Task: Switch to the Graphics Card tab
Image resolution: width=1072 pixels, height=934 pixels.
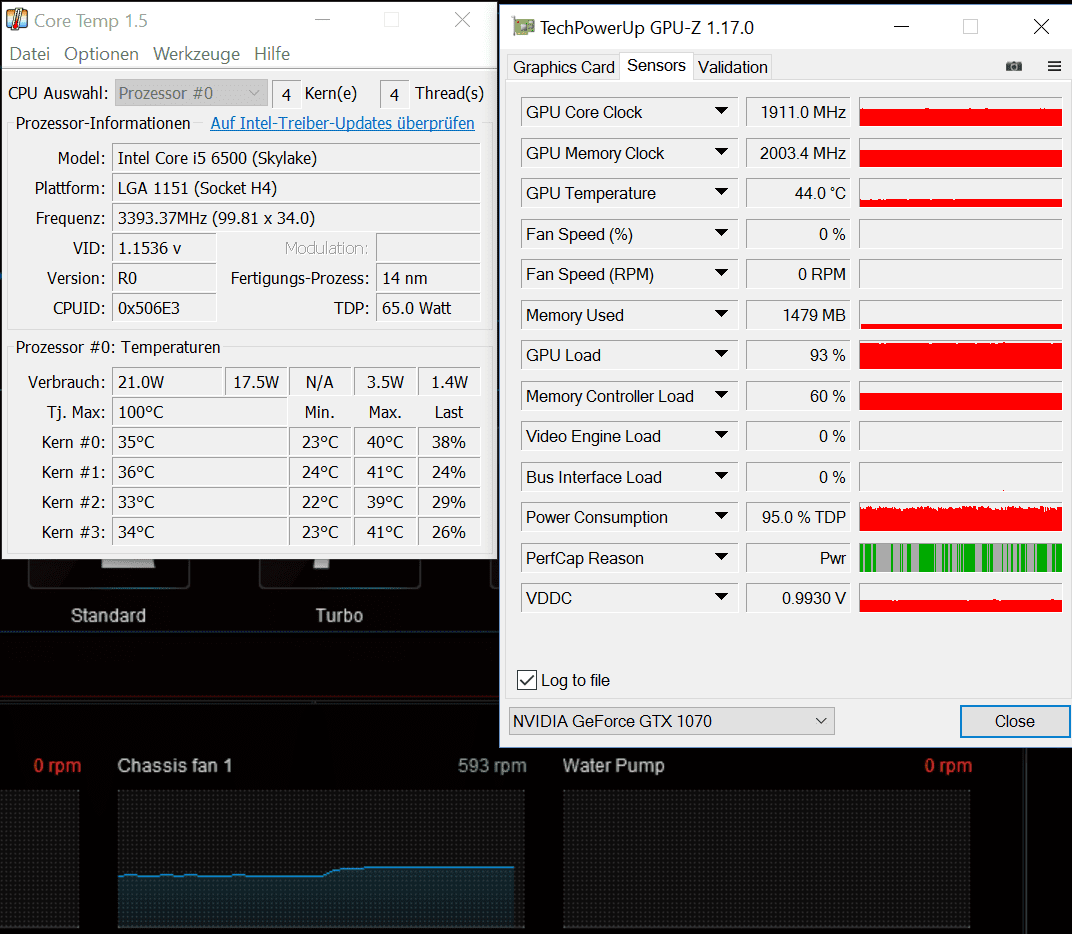Action: (x=563, y=67)
